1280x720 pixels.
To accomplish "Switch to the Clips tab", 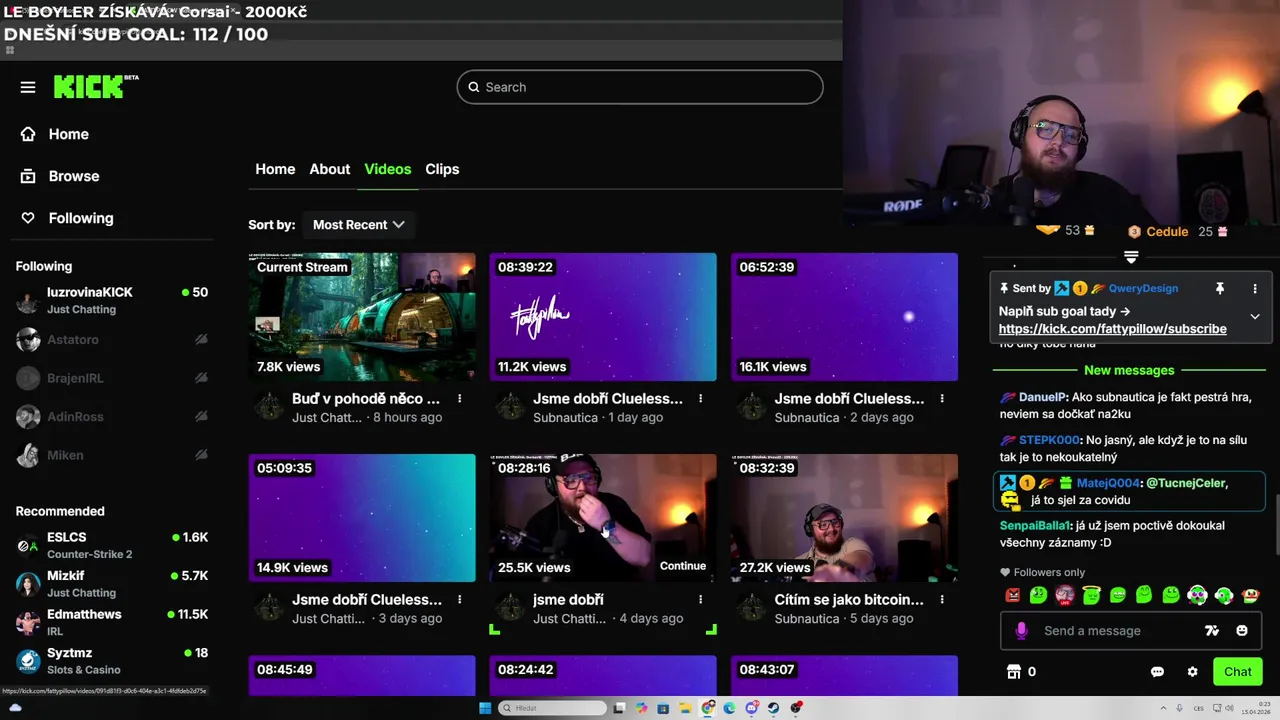I will click(442, 169).
